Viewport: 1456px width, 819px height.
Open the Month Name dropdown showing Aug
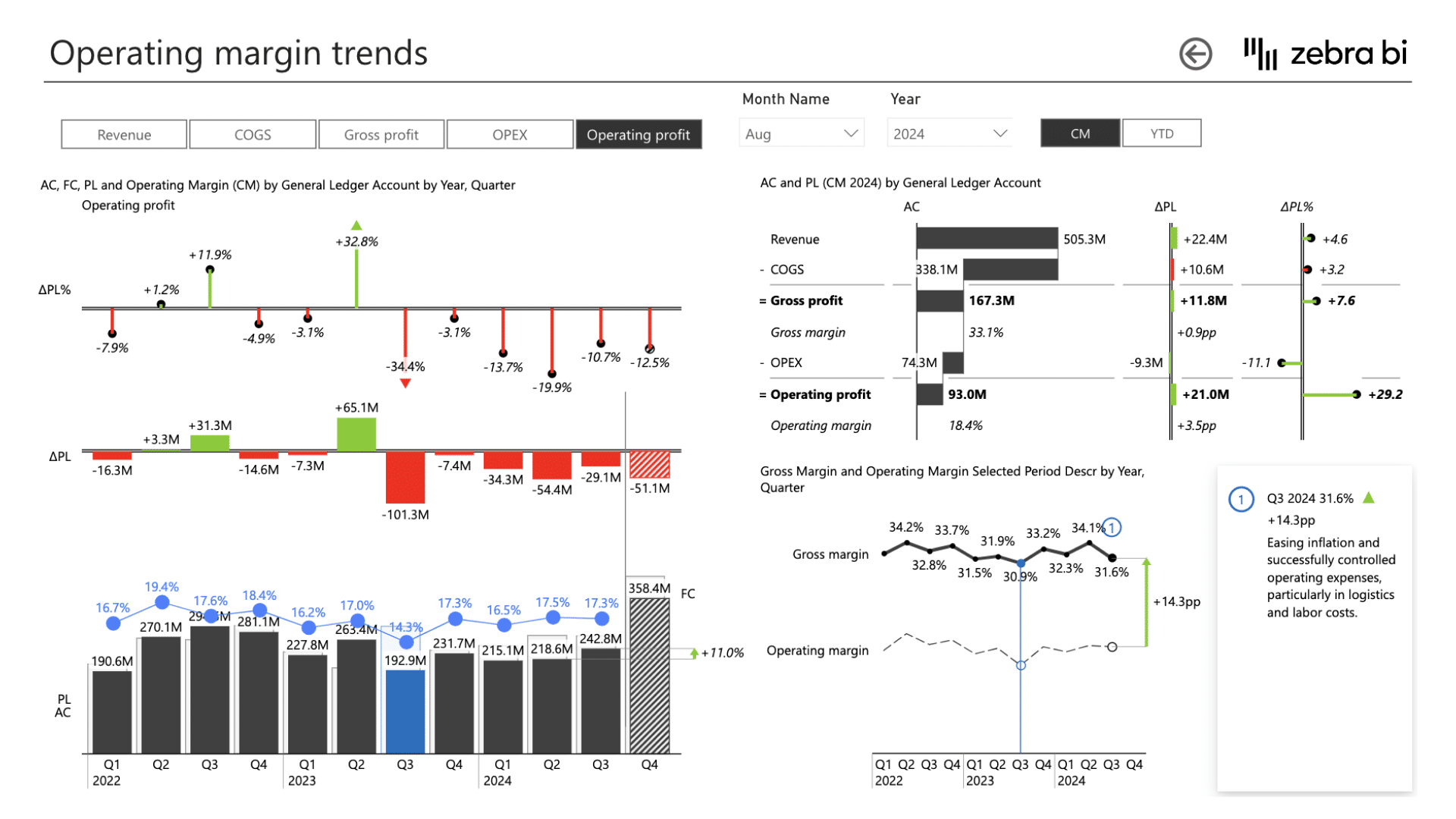click(801, 133)
